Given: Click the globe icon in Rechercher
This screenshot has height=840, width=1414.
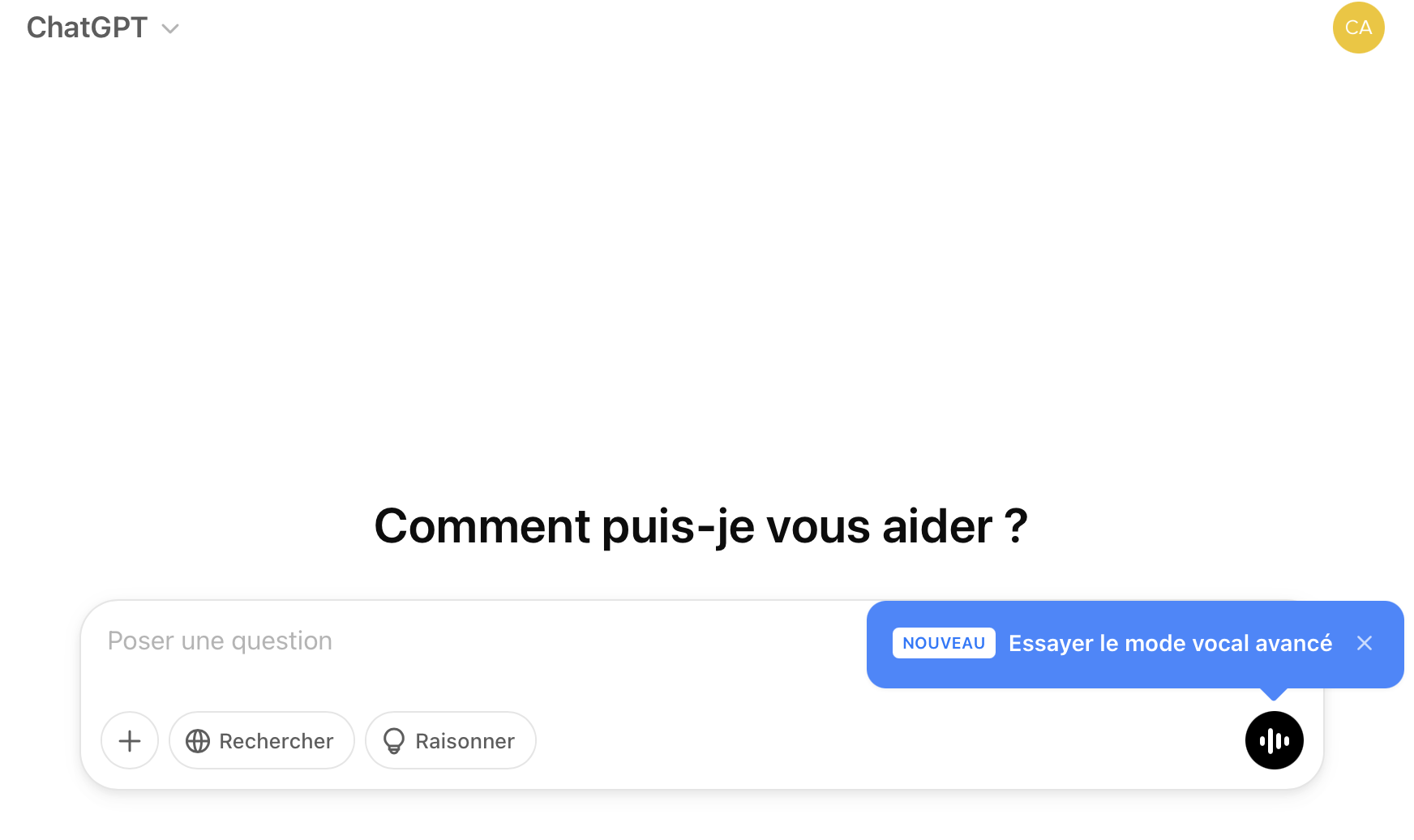Looking at the screenshot, I should pos(198,741).
